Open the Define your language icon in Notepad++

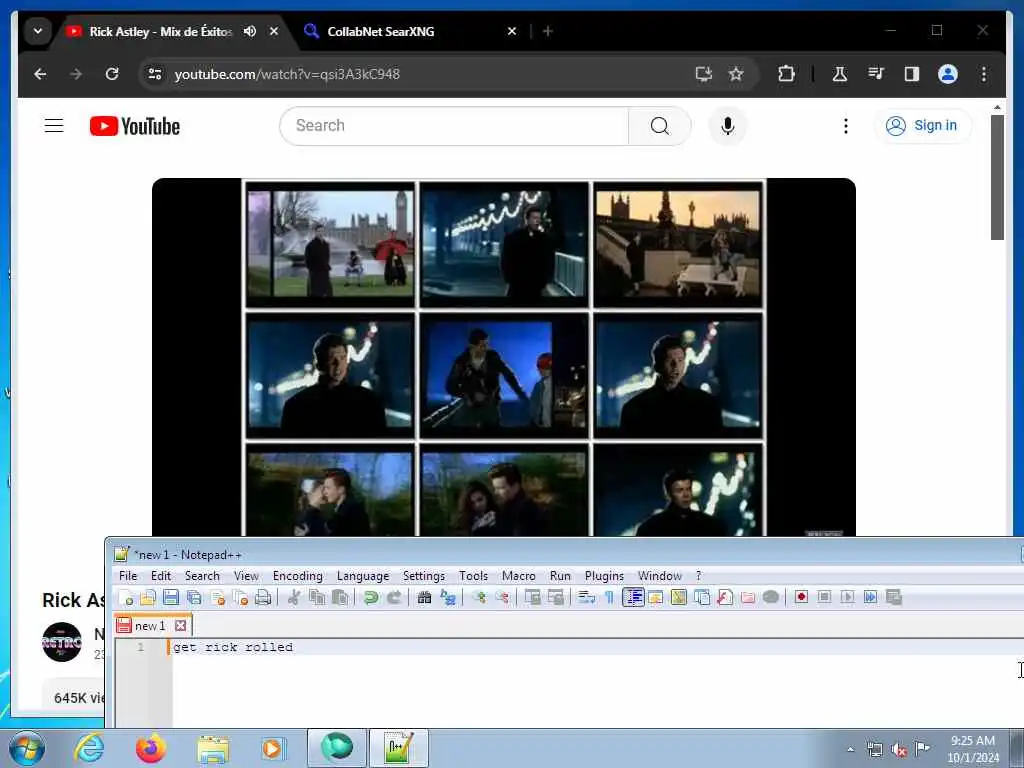pyautogui.click(x=656, y=597)
